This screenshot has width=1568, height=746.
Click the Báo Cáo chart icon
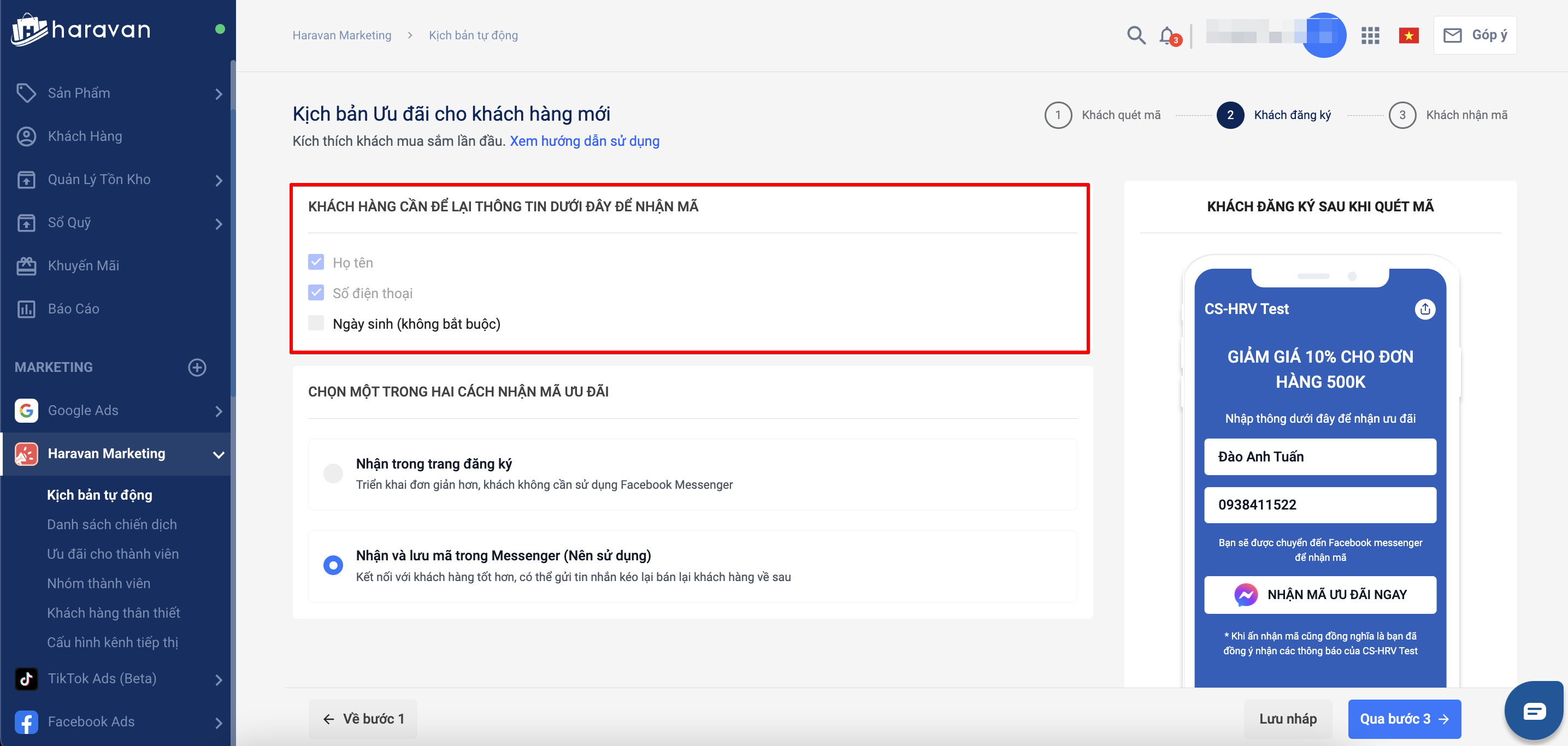click(x=26, y=309)
